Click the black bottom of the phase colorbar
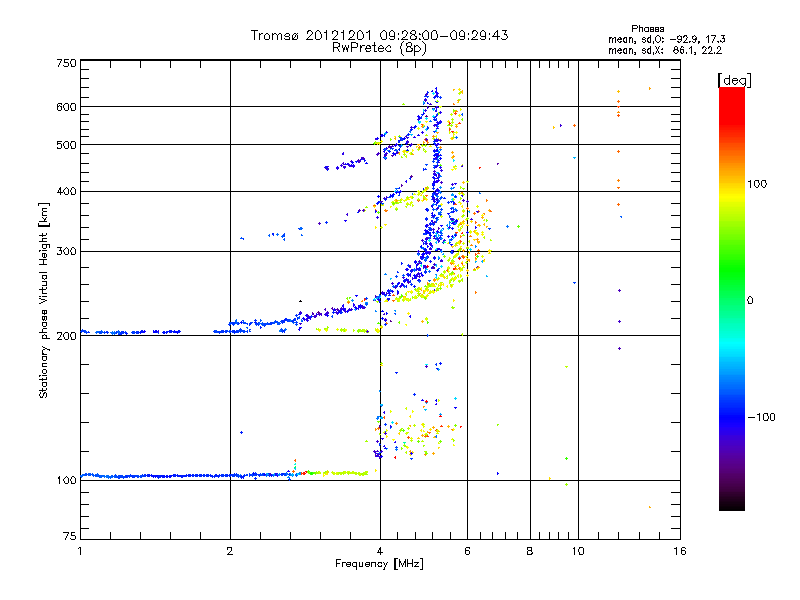This screenshot has width=800, height=600. [732, 503]
